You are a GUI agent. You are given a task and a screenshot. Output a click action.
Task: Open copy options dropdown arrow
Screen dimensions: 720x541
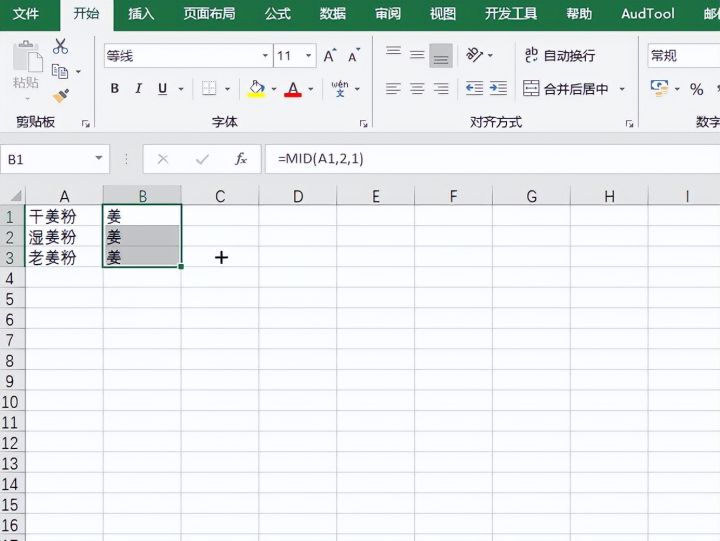point(78,72)
